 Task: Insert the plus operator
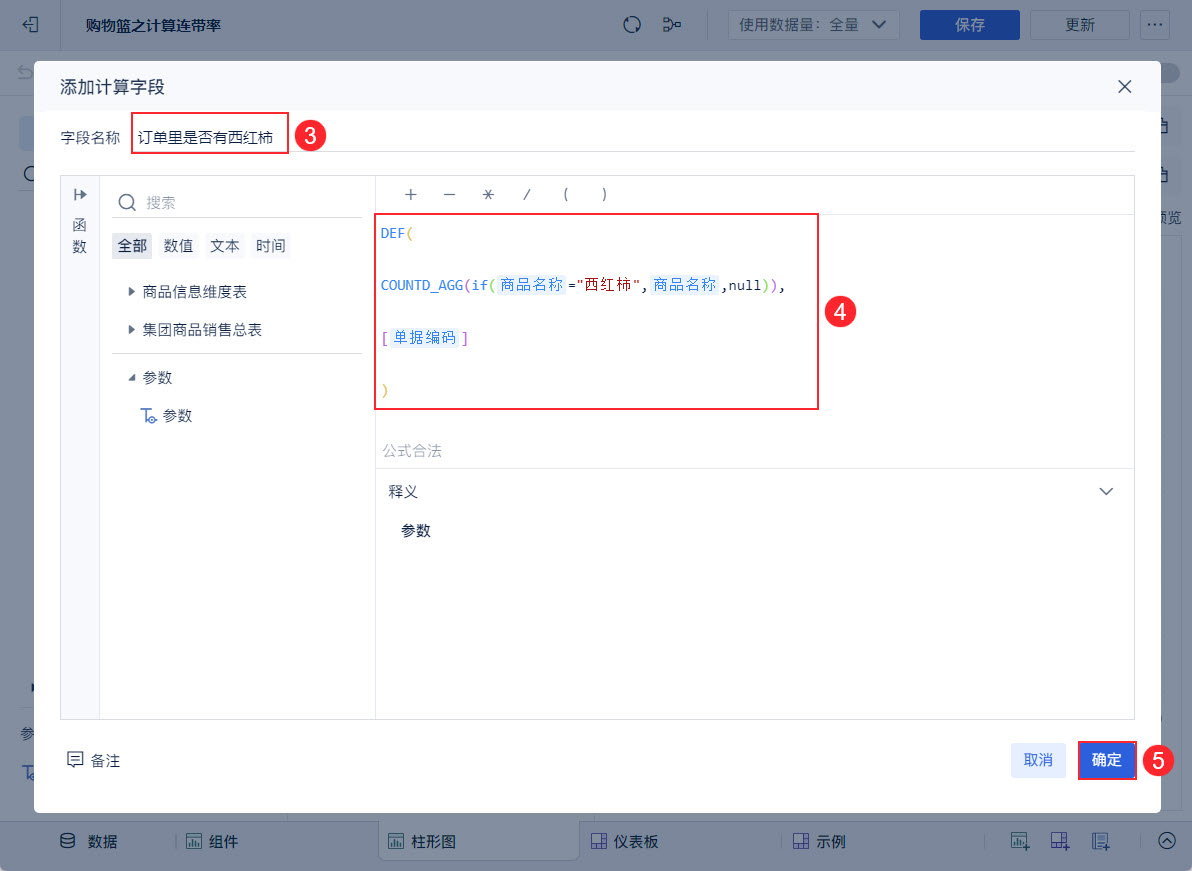pyautogui.click(x=411, y=195)
